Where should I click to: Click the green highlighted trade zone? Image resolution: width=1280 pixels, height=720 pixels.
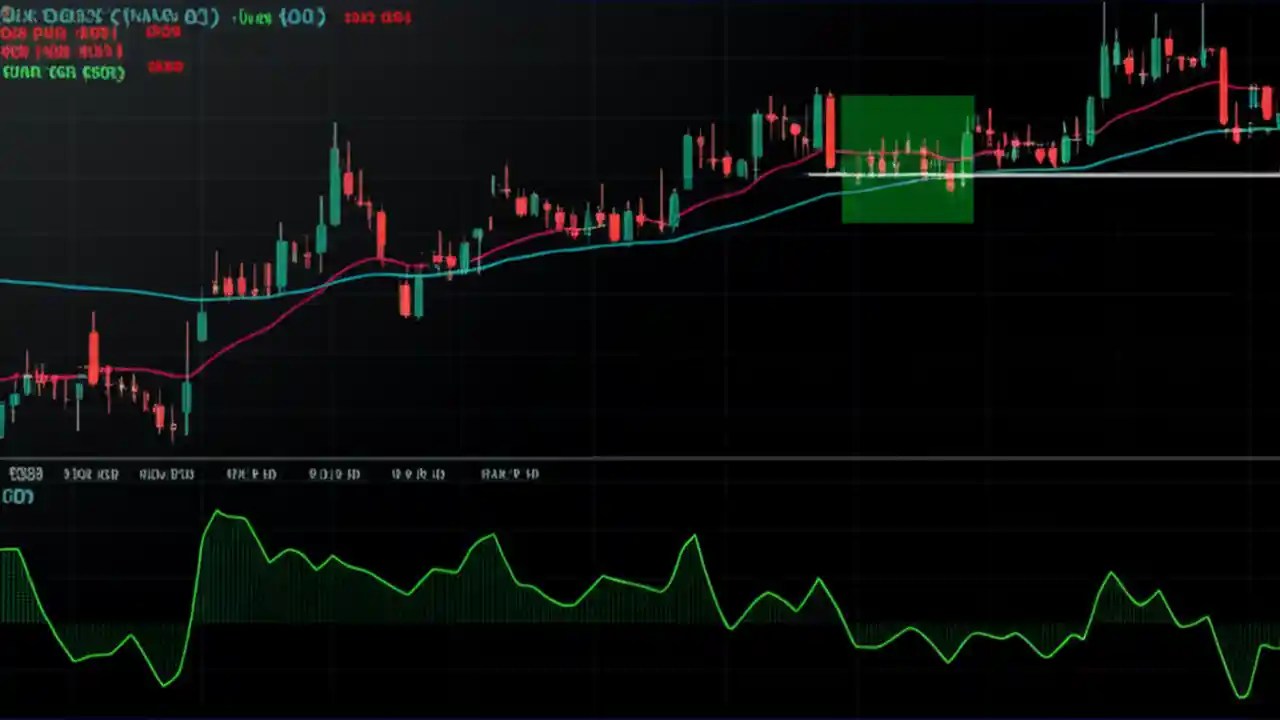[908, 158]
